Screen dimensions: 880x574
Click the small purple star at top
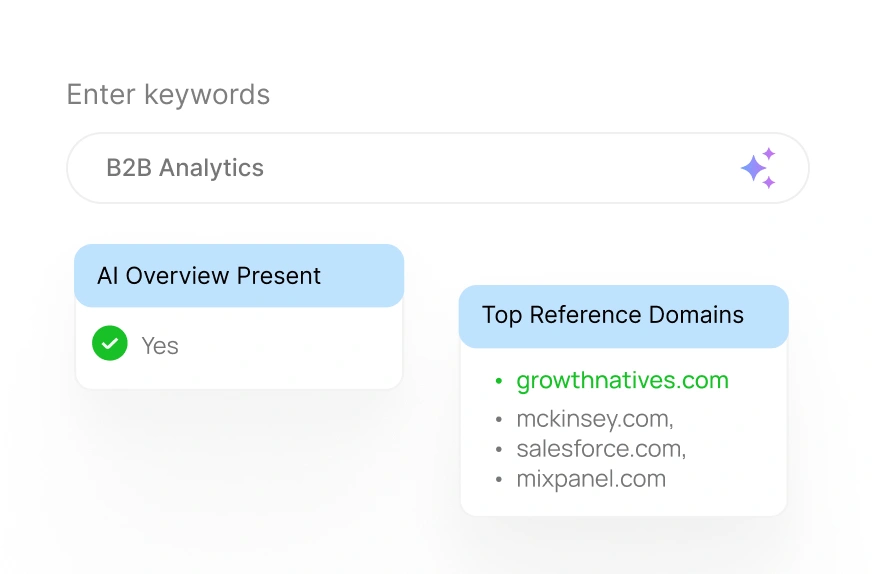pyautogui.click(x=769, y=153)
